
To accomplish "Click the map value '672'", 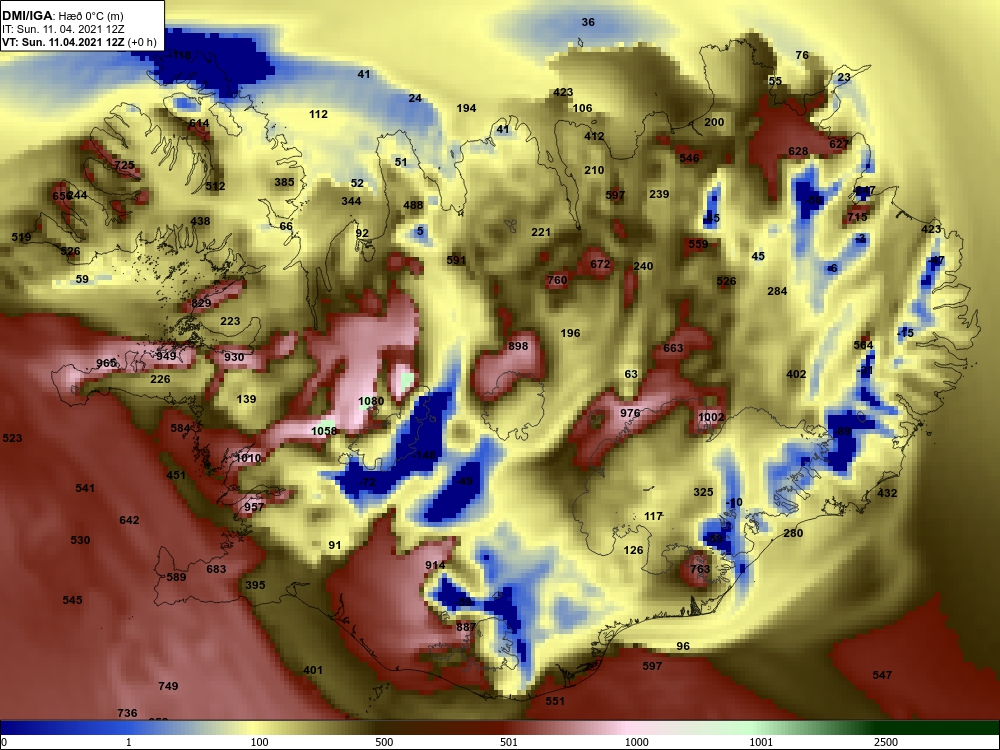I will click(x=600, y=263).
